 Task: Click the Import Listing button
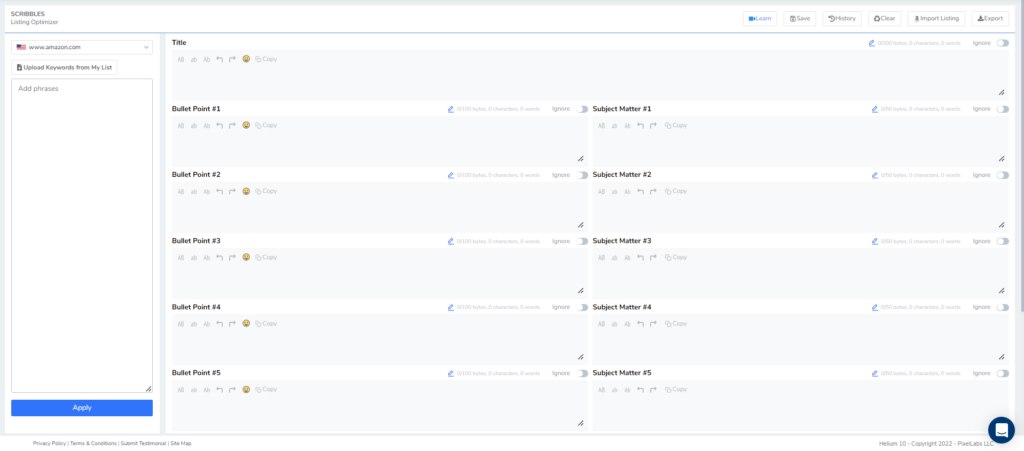tap(936, 18)
